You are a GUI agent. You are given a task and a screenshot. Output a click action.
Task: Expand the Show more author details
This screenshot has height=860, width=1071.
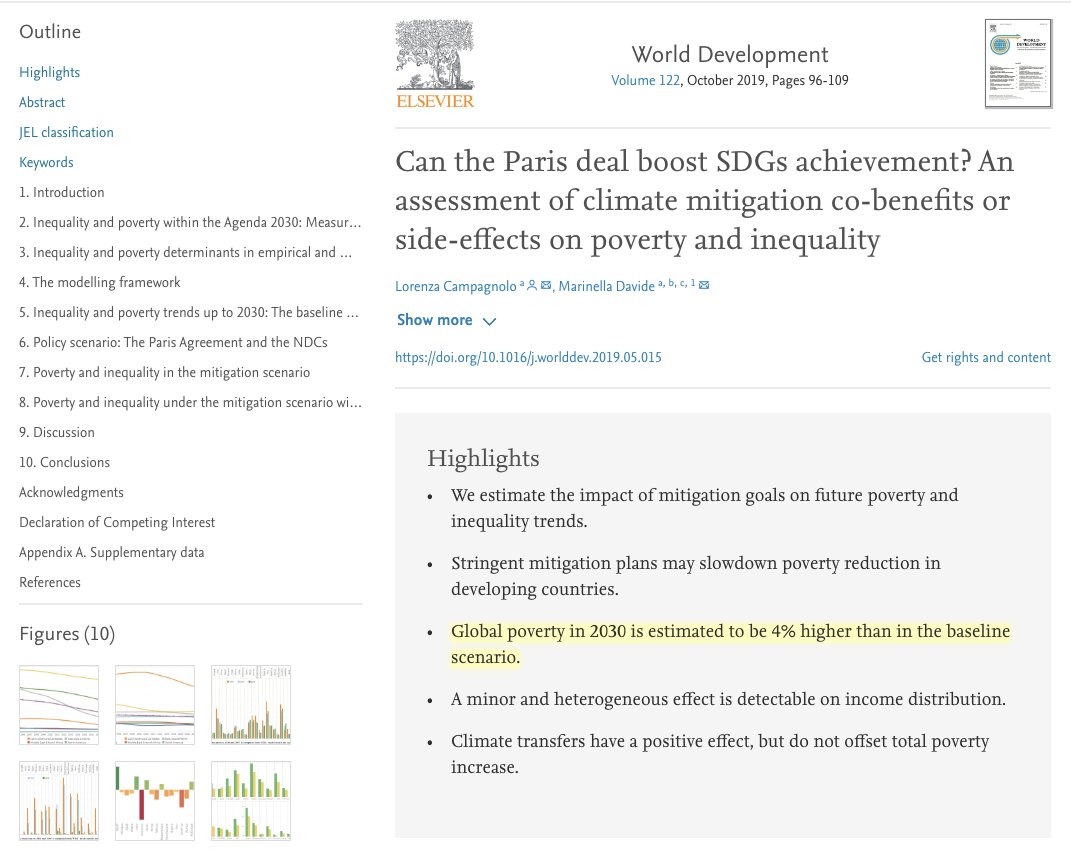click(446, 320)
